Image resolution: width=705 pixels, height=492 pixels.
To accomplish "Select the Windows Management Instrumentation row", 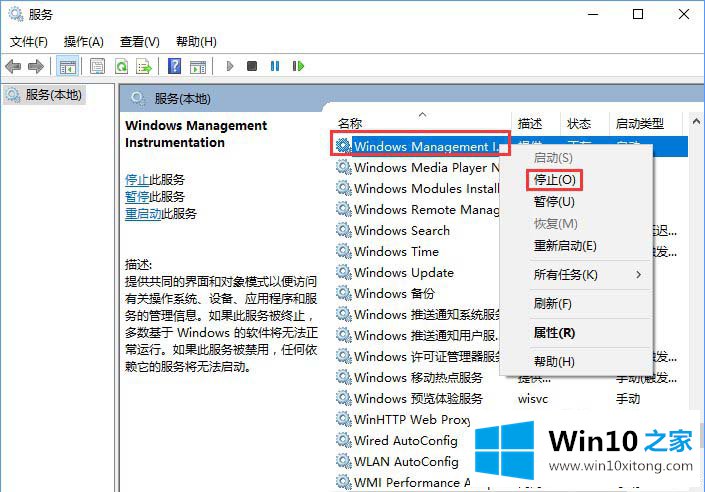I will tap(427, 147).
